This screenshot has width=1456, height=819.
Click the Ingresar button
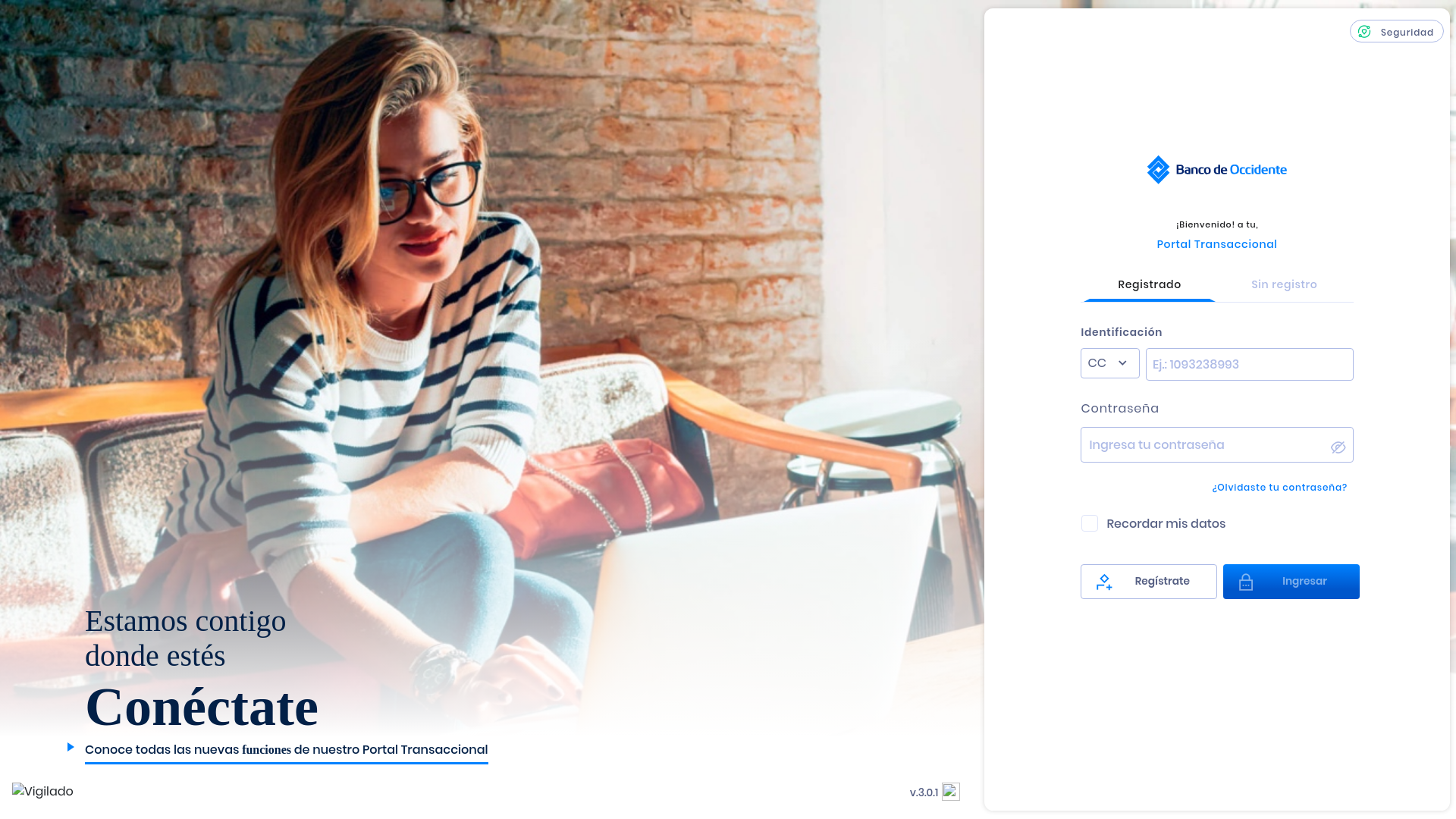[1291, 582]
